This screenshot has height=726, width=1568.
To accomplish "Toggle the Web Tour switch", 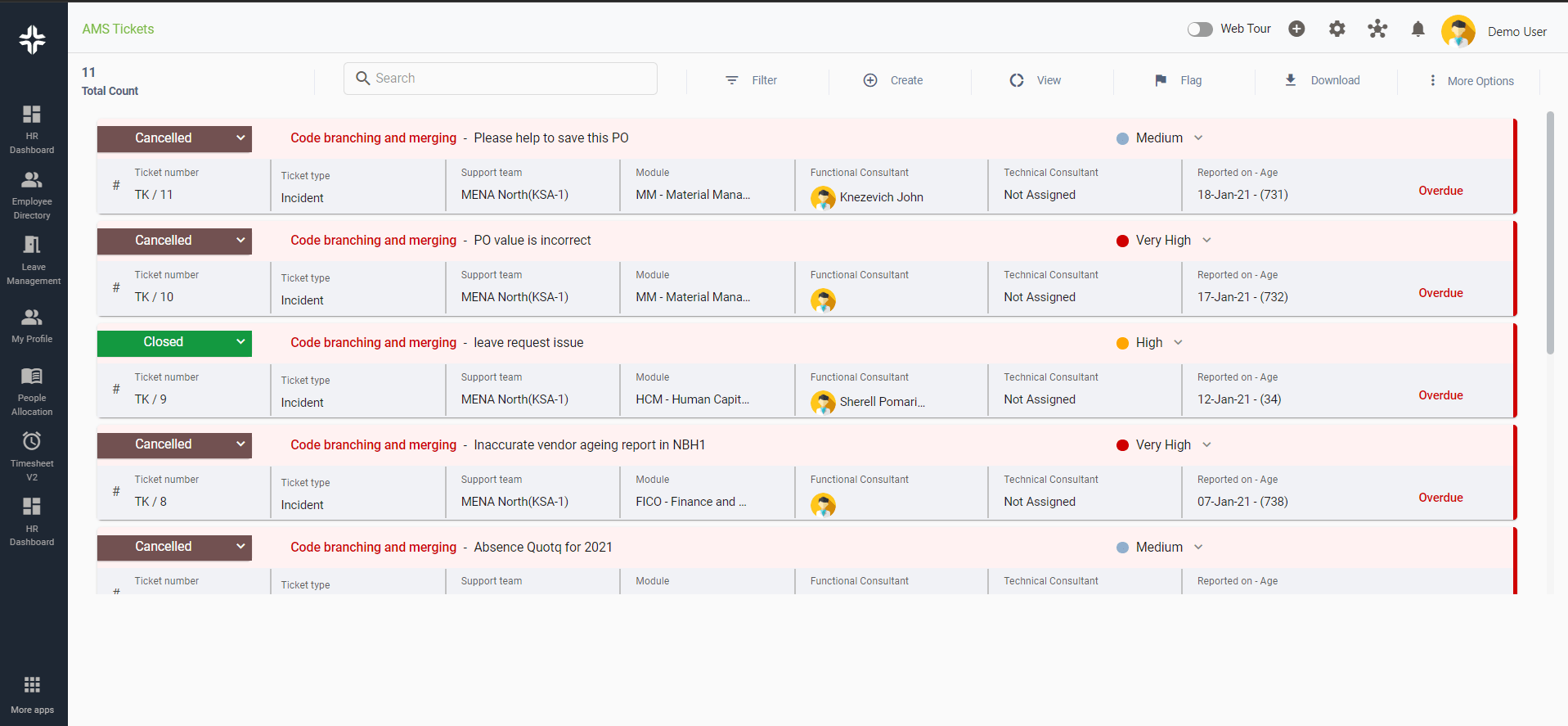I will coord(1200,29).
